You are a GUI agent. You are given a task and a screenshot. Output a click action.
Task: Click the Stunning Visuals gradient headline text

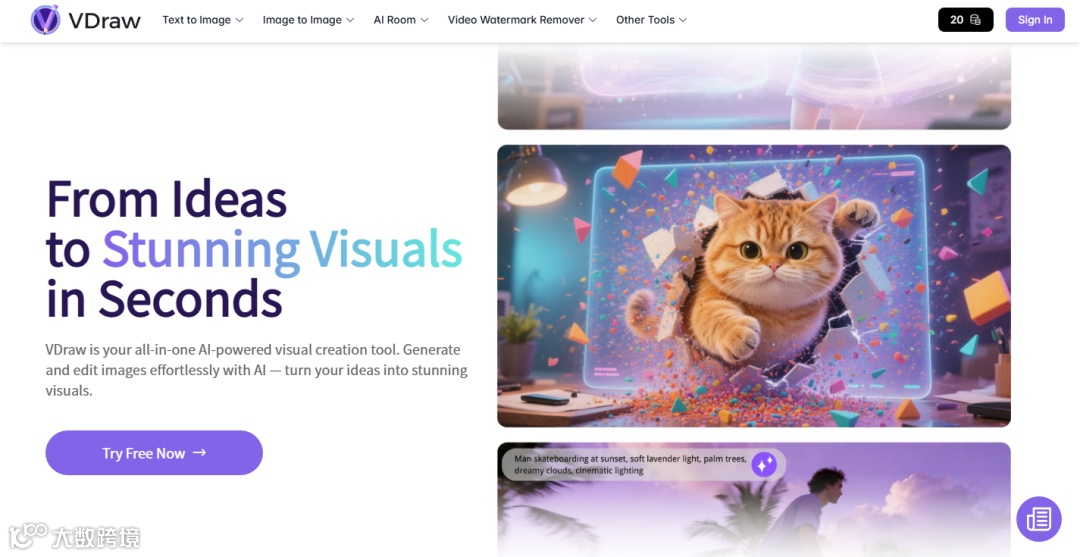click(x=282, y=250)
